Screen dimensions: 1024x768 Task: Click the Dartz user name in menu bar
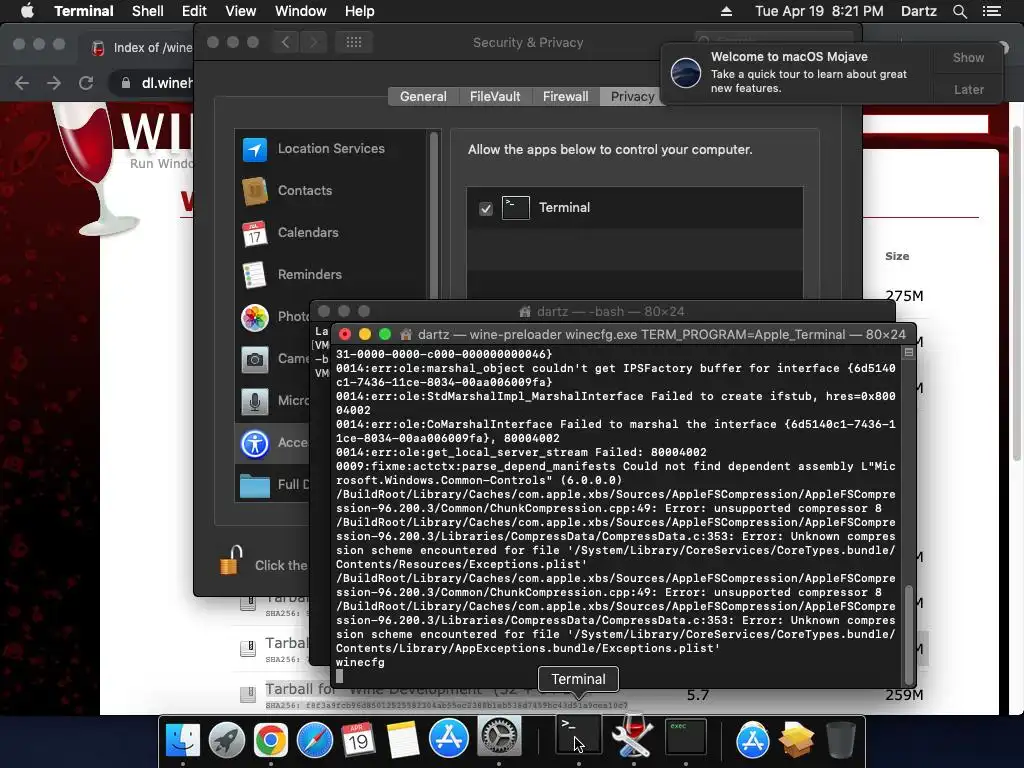coord(918,11)
